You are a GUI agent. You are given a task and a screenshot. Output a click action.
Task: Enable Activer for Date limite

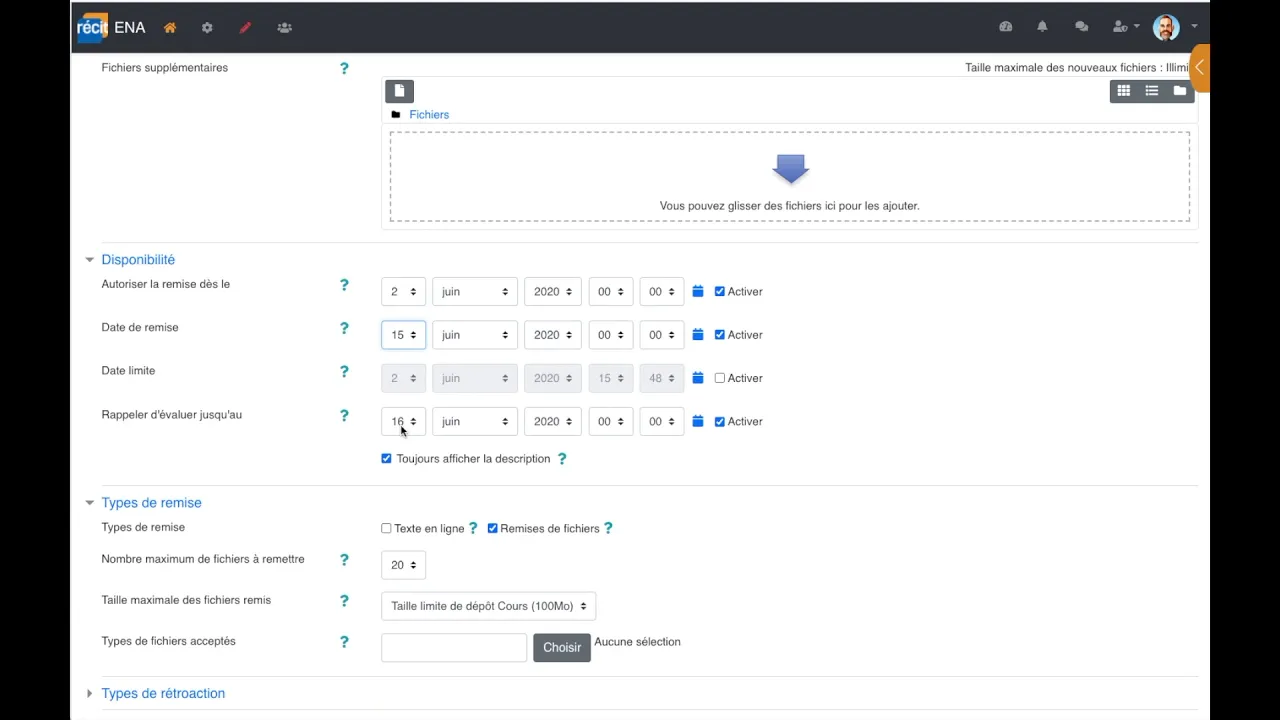[720, 378]
